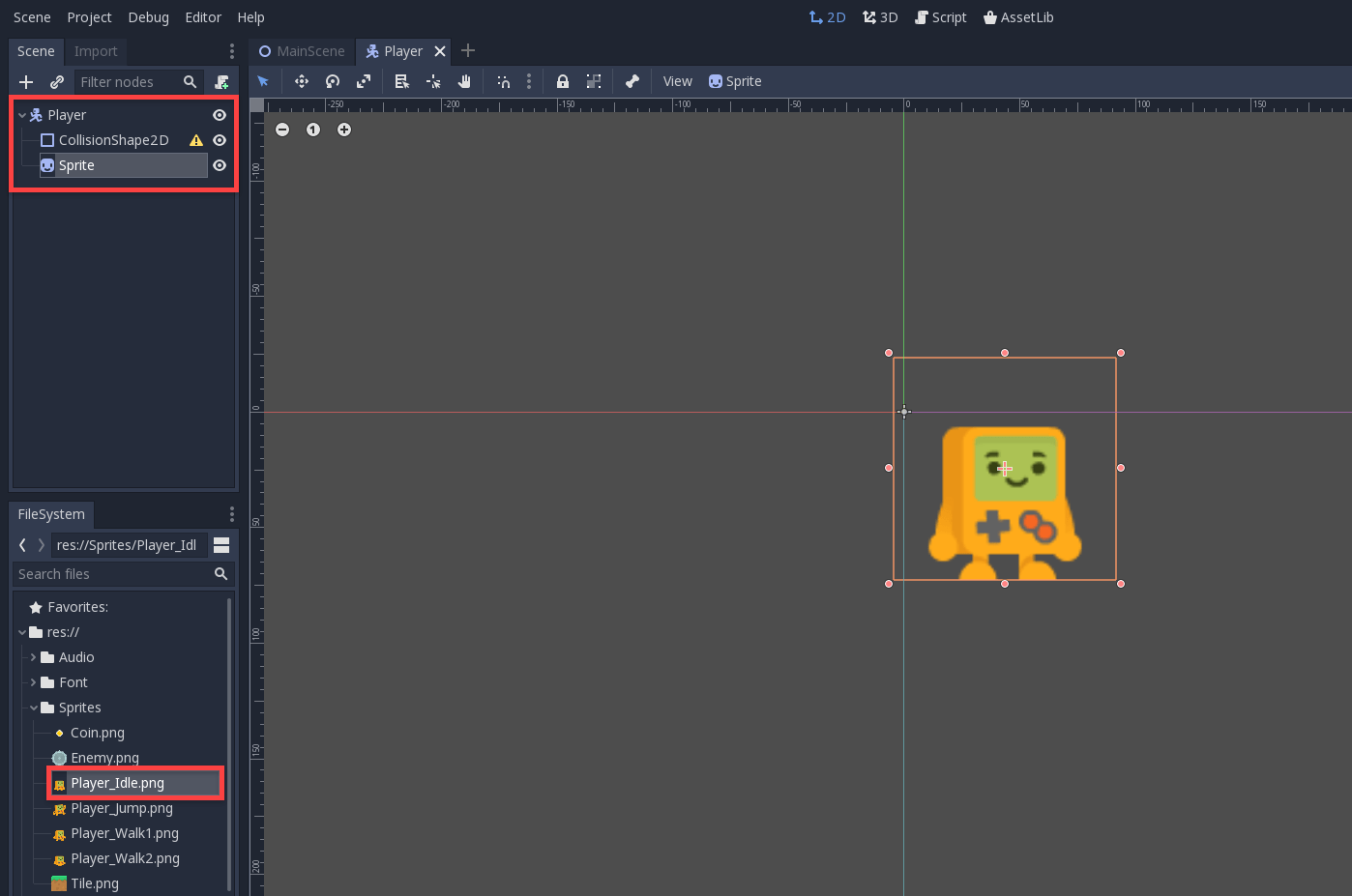1352x896 pixels.
Task: Add a new scene tab
Action: (468, 50)
